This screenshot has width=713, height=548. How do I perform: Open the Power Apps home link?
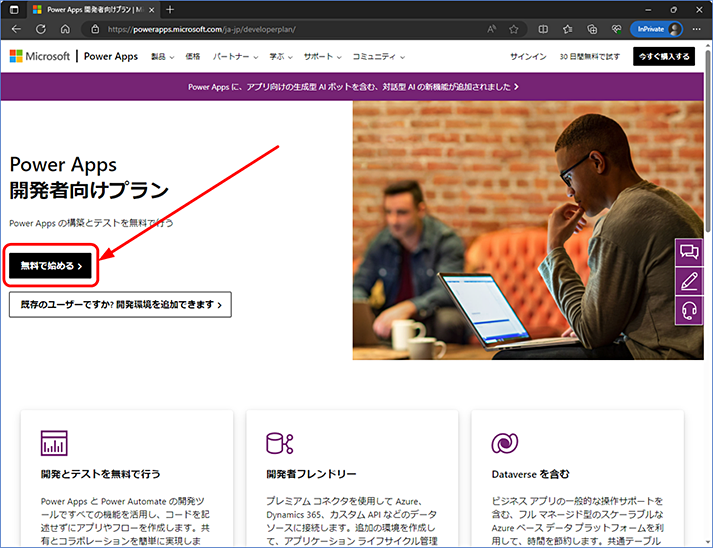tap(110, 56)
